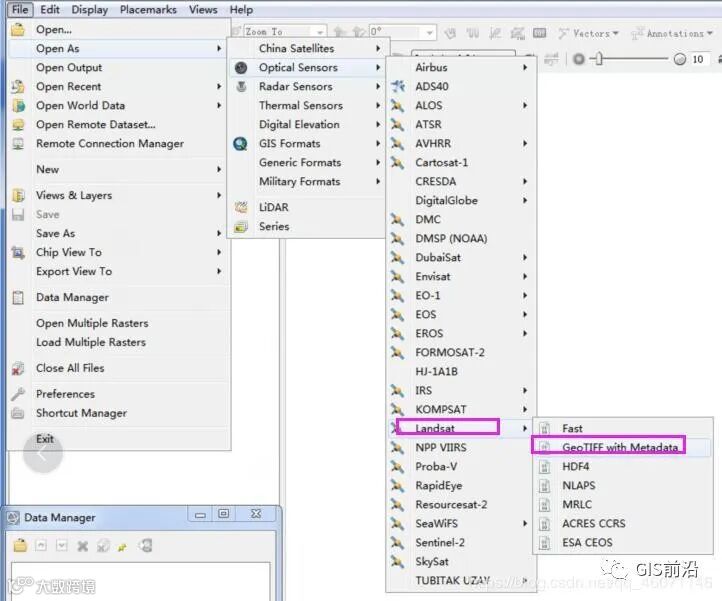Open the Placemarks menu

pos(148,10)
